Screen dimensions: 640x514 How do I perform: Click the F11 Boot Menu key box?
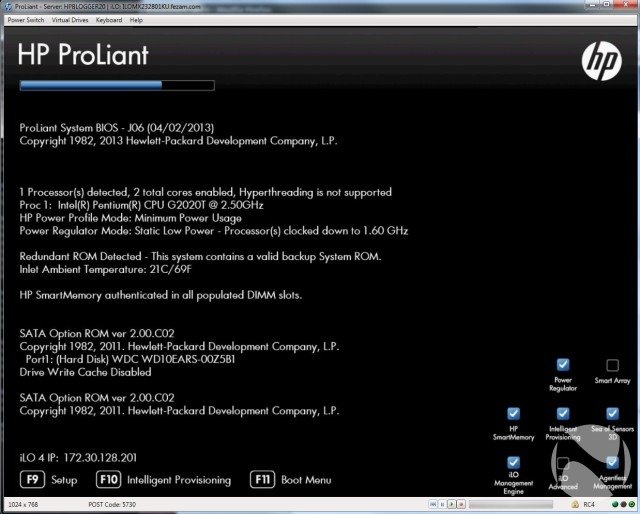coord(262,479)
